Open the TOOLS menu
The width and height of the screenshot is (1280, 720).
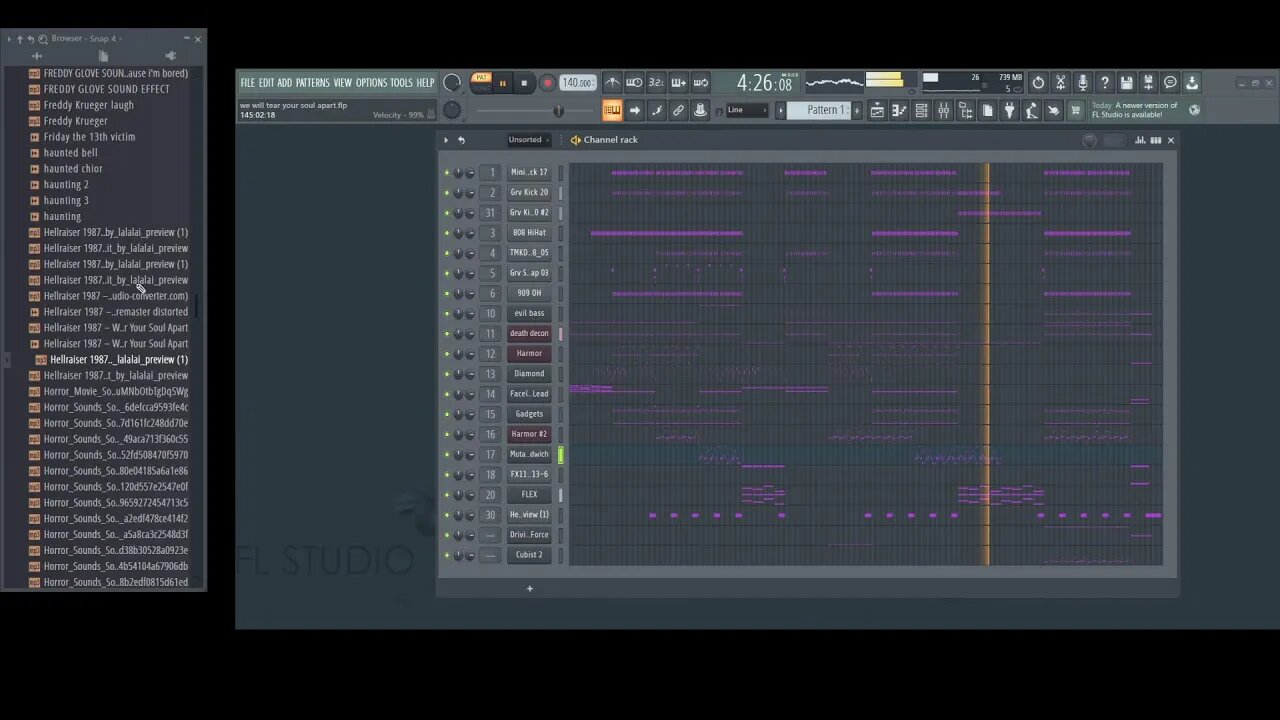pyautogui.click(x=401, y=83)
